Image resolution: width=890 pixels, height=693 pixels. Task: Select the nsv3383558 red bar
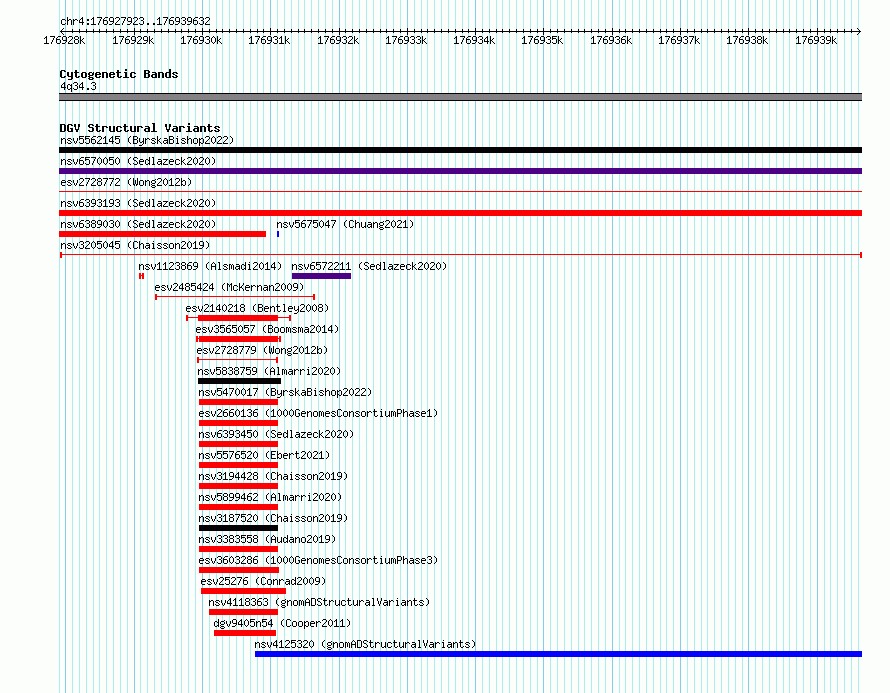coord(238,549)
